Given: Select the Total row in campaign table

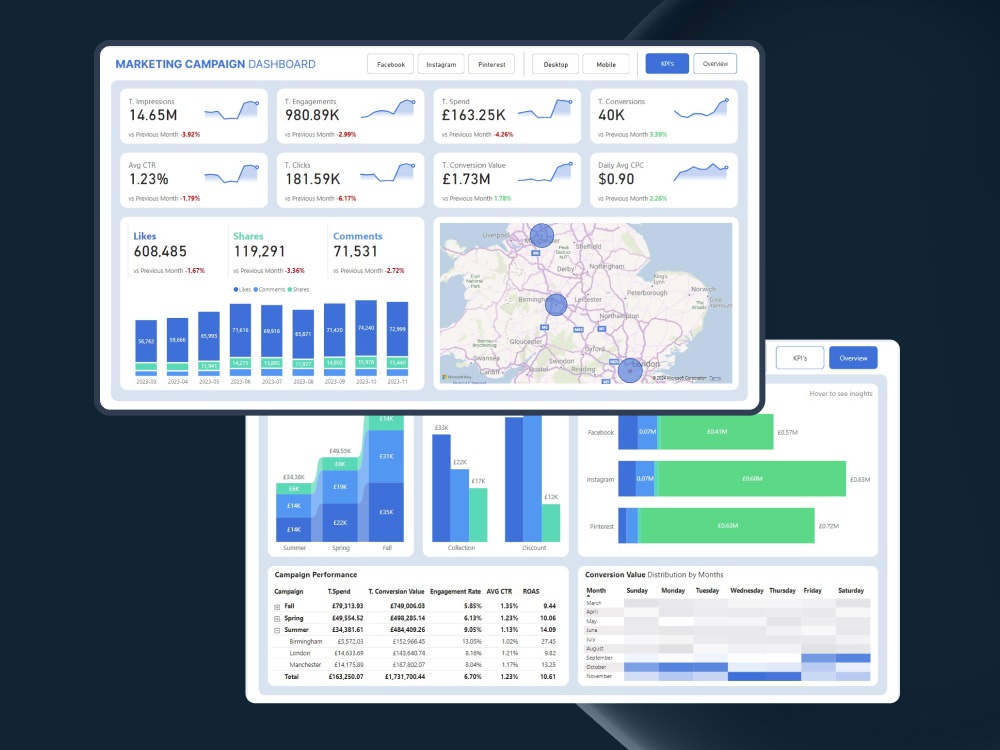Looking at the screenshot, I should [415, 677].
